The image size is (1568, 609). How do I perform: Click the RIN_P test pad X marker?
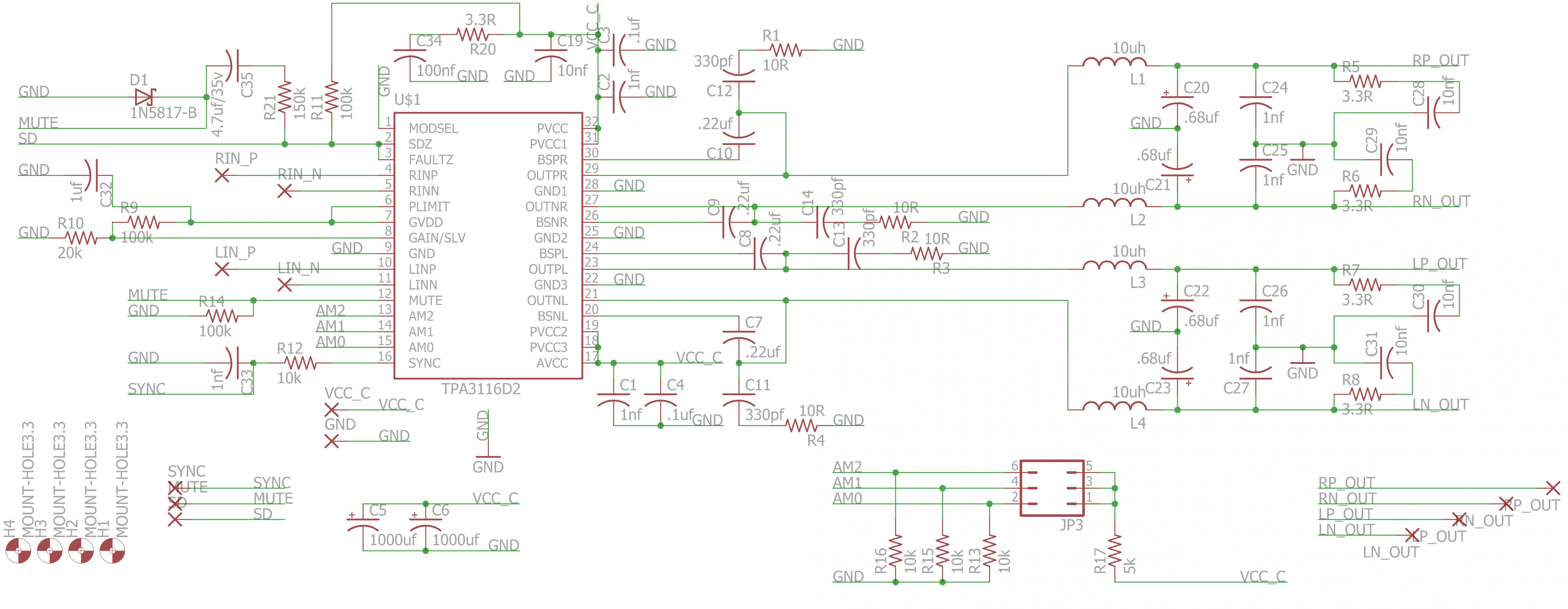222,175
